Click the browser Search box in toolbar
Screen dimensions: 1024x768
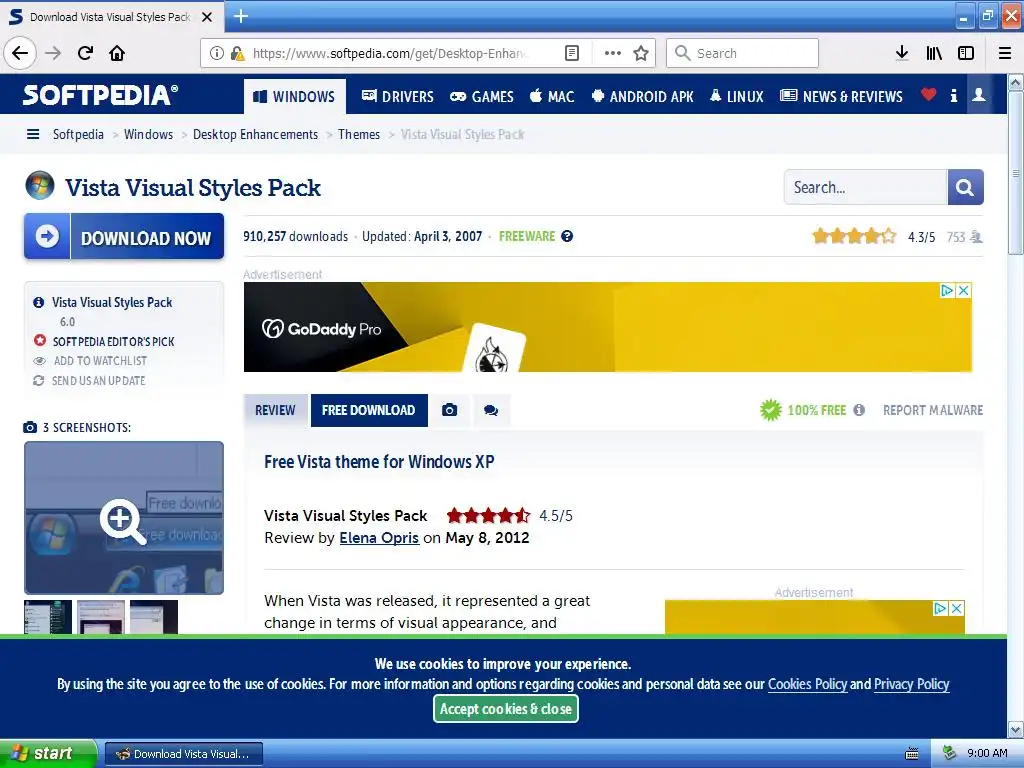coord(743,53)
